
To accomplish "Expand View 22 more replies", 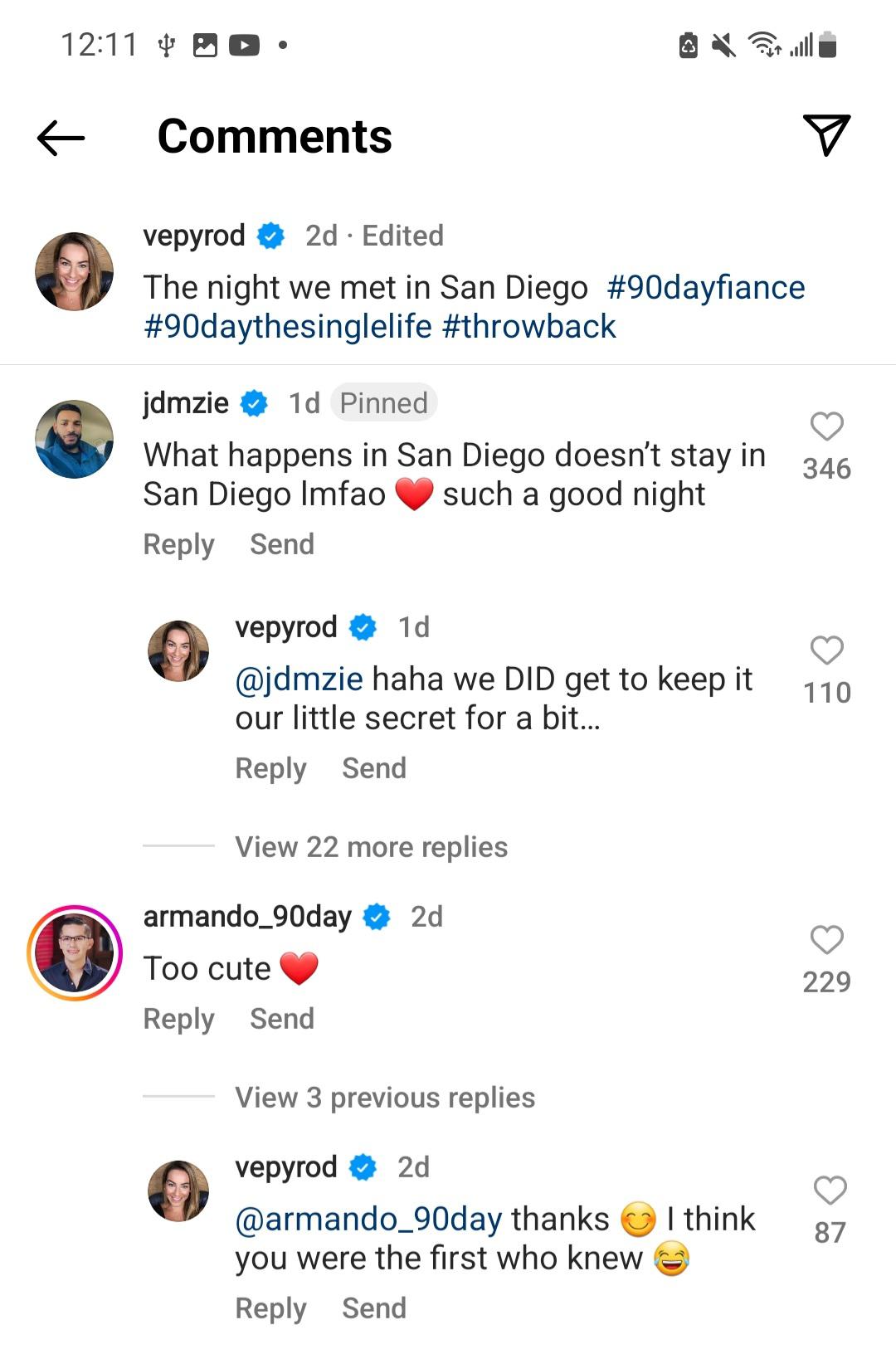I will point(371,847).
